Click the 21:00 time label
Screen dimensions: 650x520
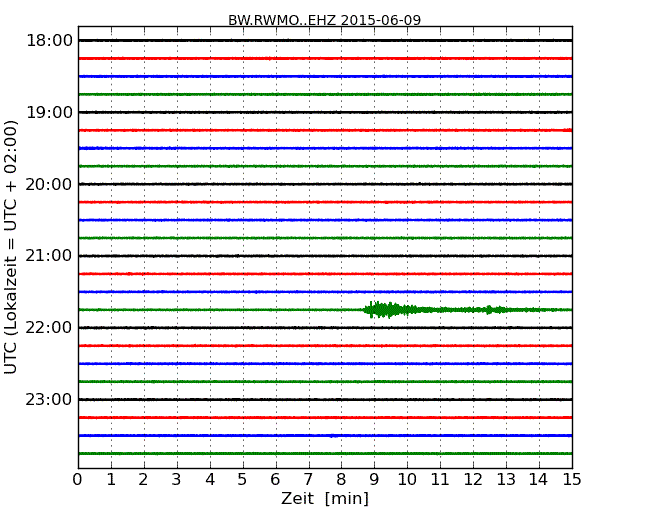coord(49,256)
